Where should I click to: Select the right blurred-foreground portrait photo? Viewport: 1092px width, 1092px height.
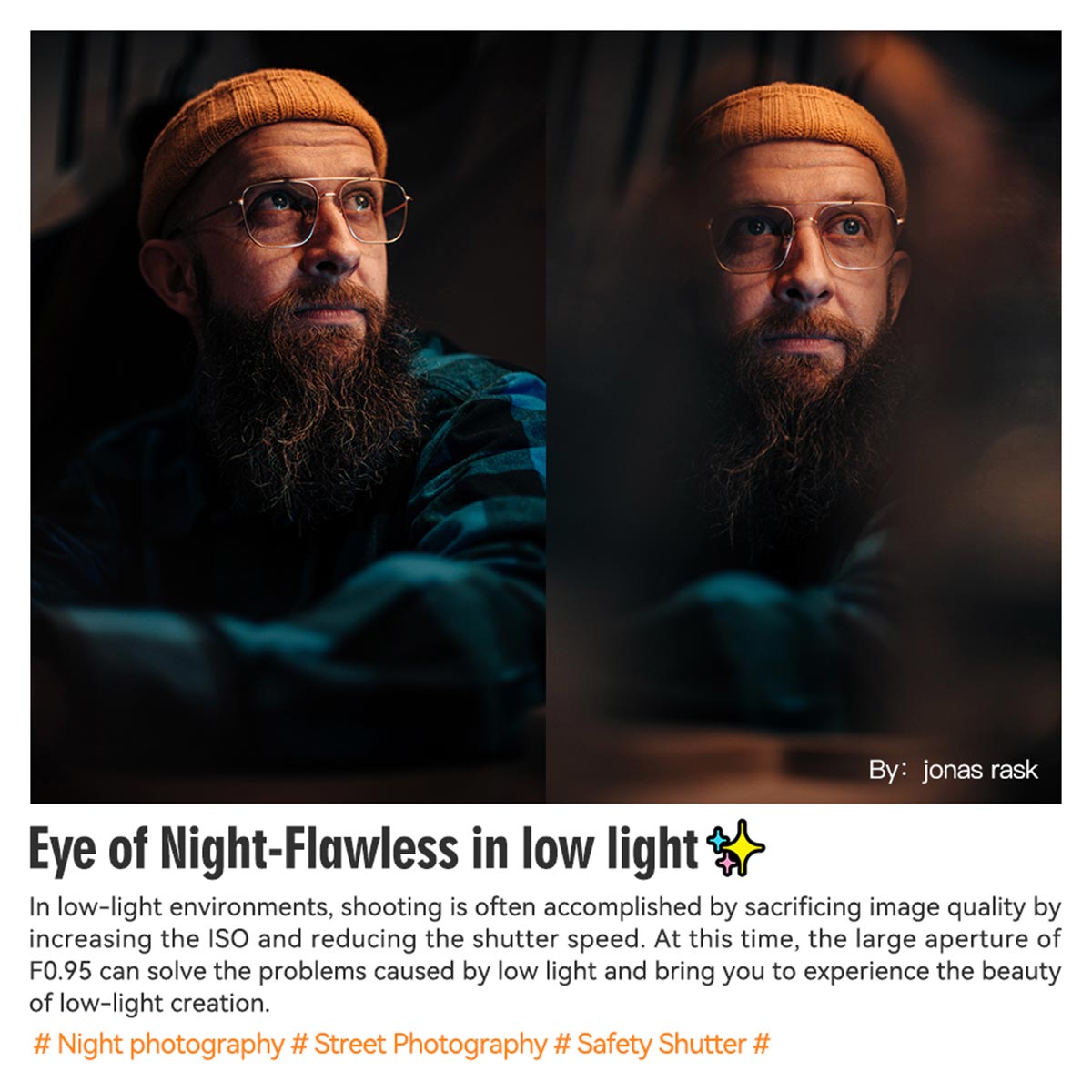click(x=804, y=416)
